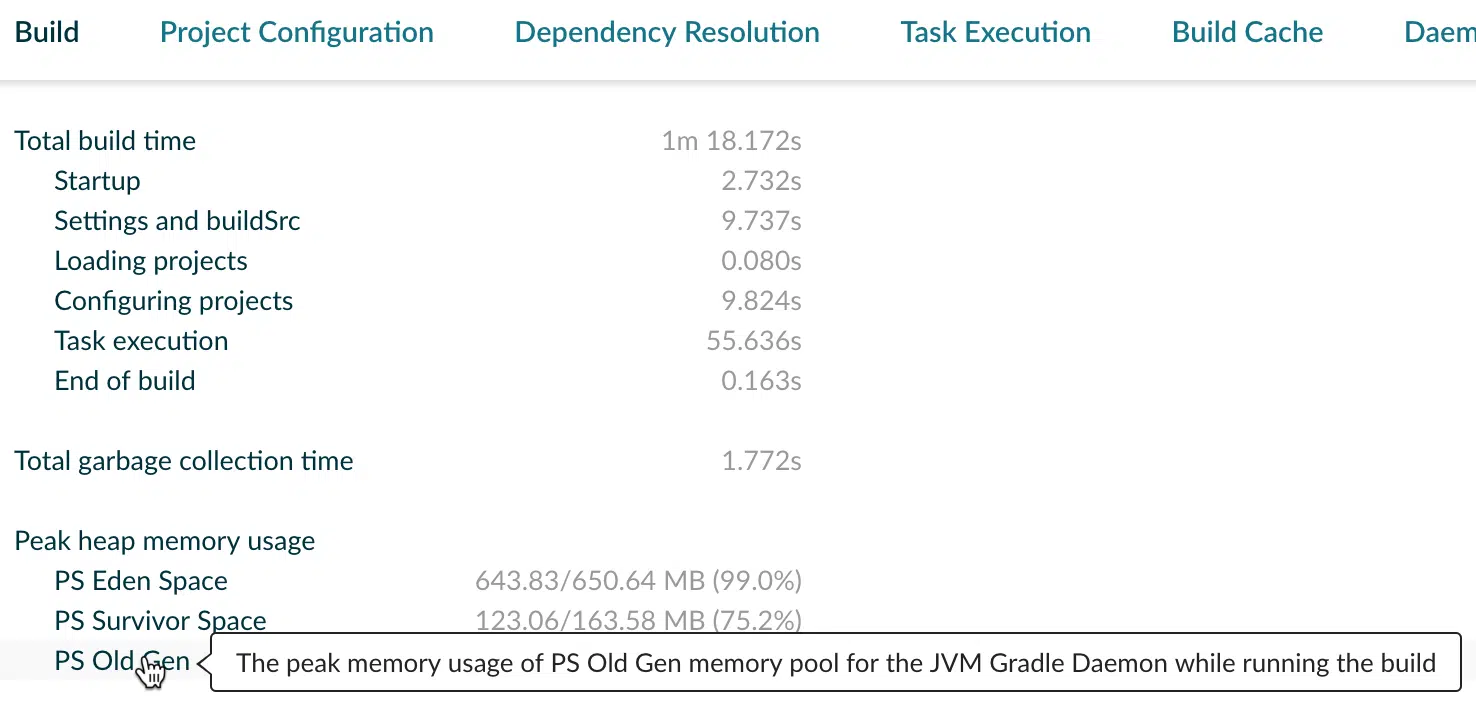Screen dimensions: 1476x705
Task: Click the Total build time row label
Action: [105, 141]
